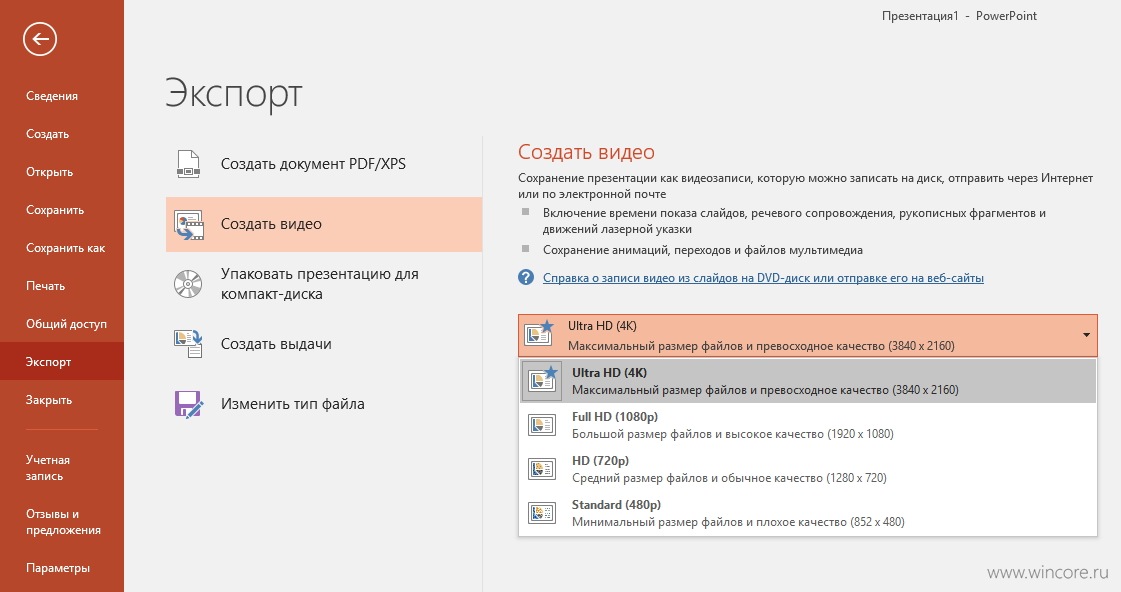Click the Full HD (1080p) item icon

tap(542, 425)
